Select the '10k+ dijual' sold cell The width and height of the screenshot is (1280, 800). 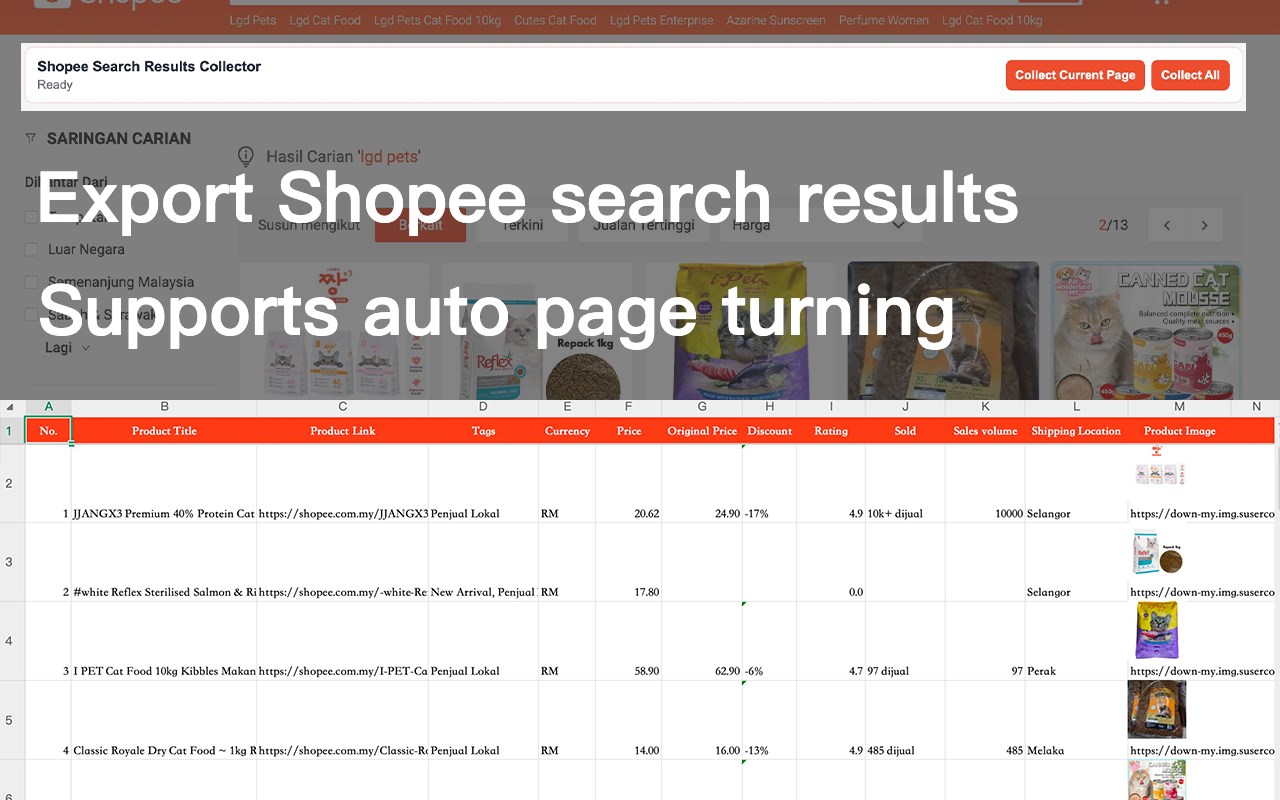(x=905, y=484)
